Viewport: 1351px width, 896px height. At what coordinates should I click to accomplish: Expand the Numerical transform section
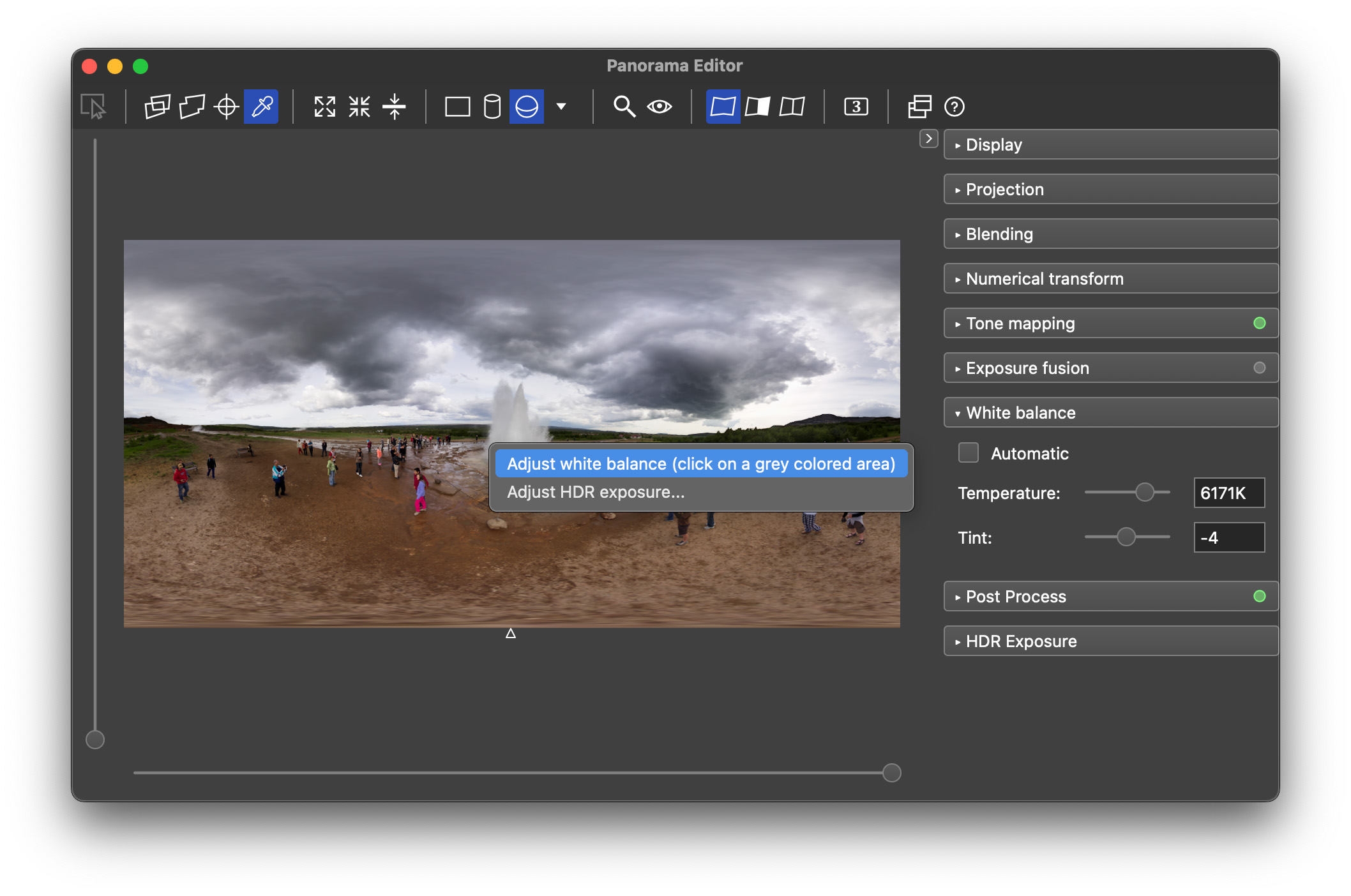(x=1109, y=278)
